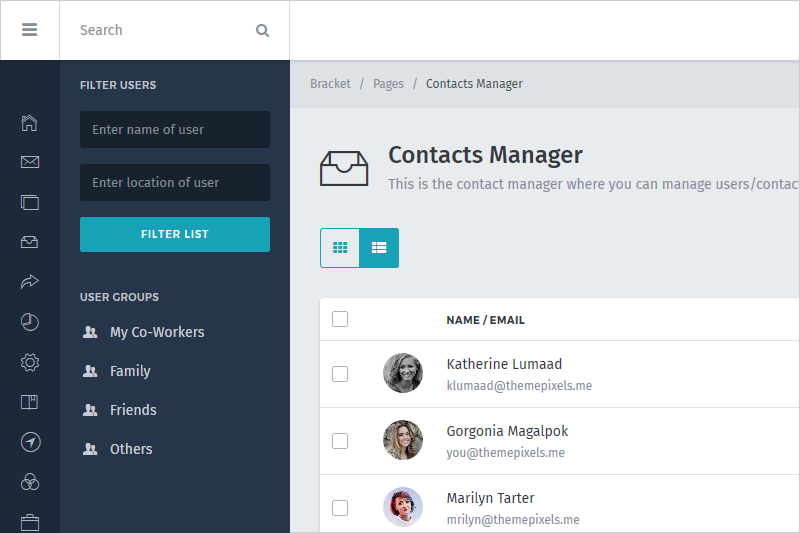The image size is (800, 533).
Task: Go to Pages breadcrumb link
Action: pyautogui.click(x=388, y=84)
